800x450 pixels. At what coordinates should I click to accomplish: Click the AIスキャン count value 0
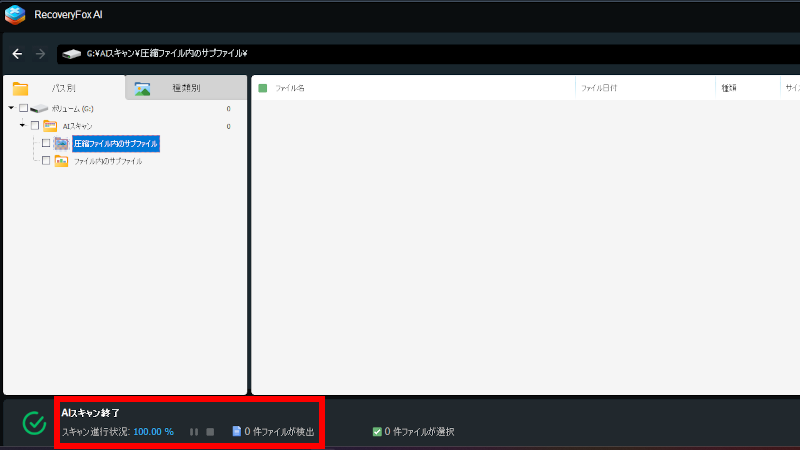(229, 126)
